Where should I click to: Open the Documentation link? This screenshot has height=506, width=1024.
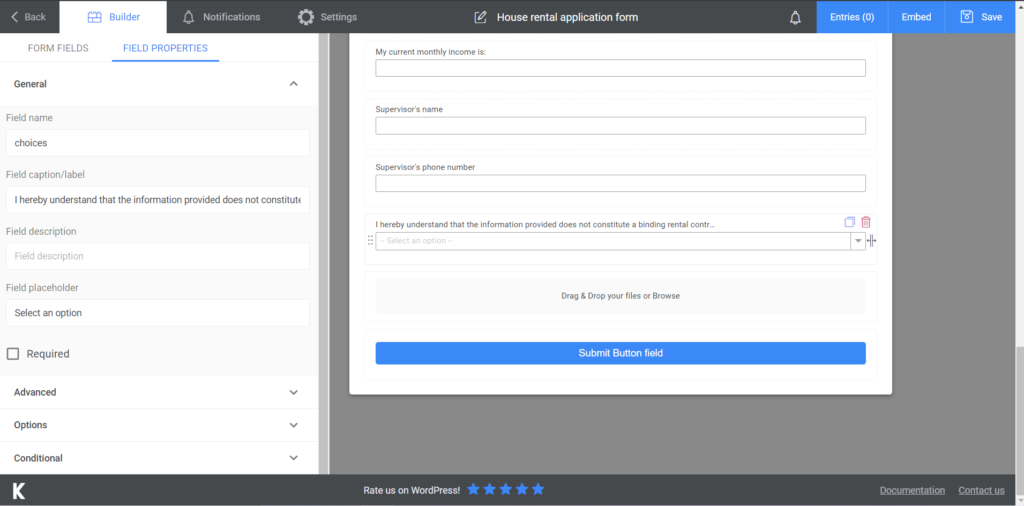pyautogui.click(x=912, y=490)
